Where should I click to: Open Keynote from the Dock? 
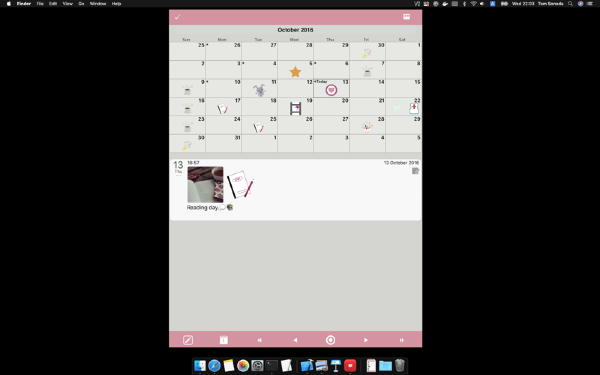click(x=336, y=365)
